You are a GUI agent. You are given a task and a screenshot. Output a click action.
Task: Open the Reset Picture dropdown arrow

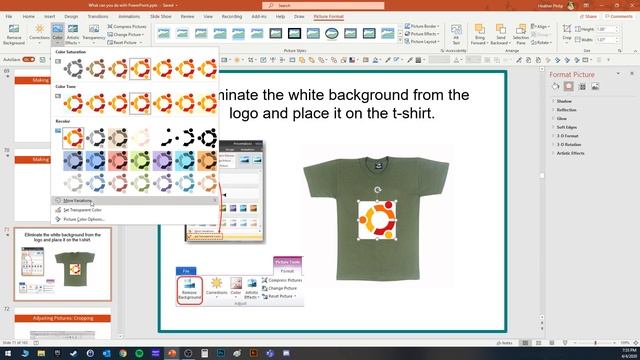(x=141, y=42)
